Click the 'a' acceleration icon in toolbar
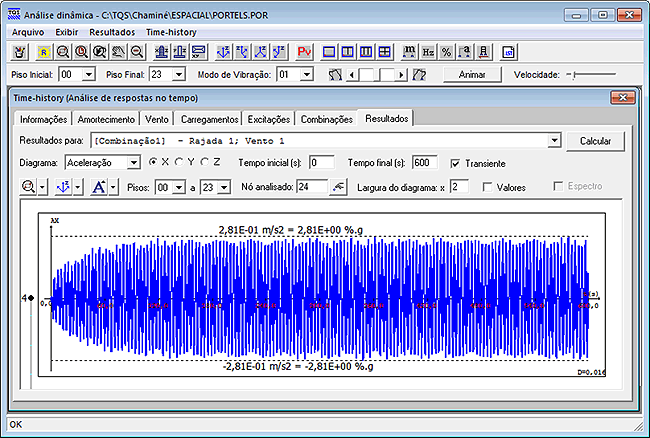 pyautogui.click(x=465, y=52)
